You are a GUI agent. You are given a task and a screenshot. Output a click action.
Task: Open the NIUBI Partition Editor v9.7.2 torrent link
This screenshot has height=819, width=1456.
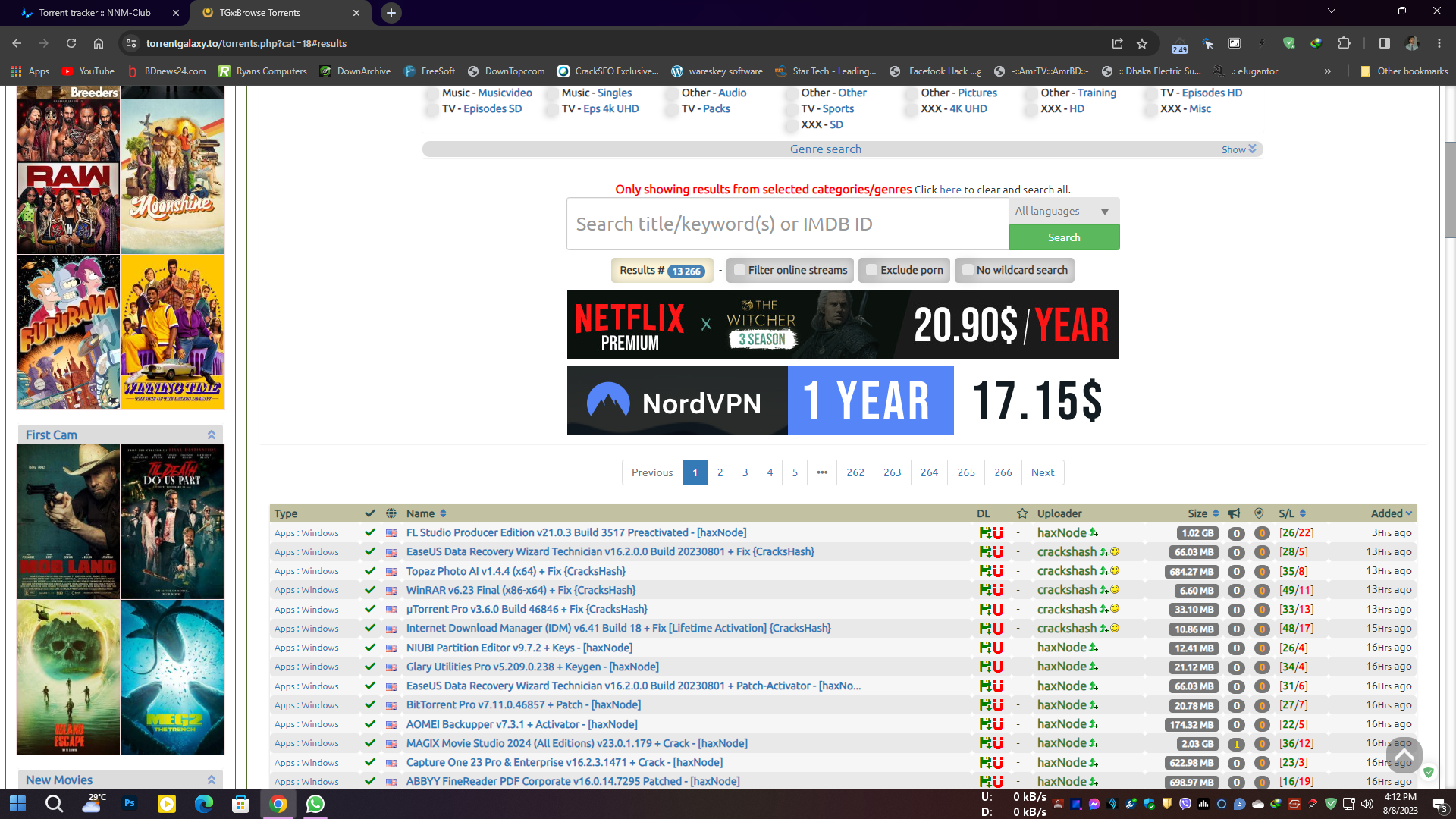519,648
